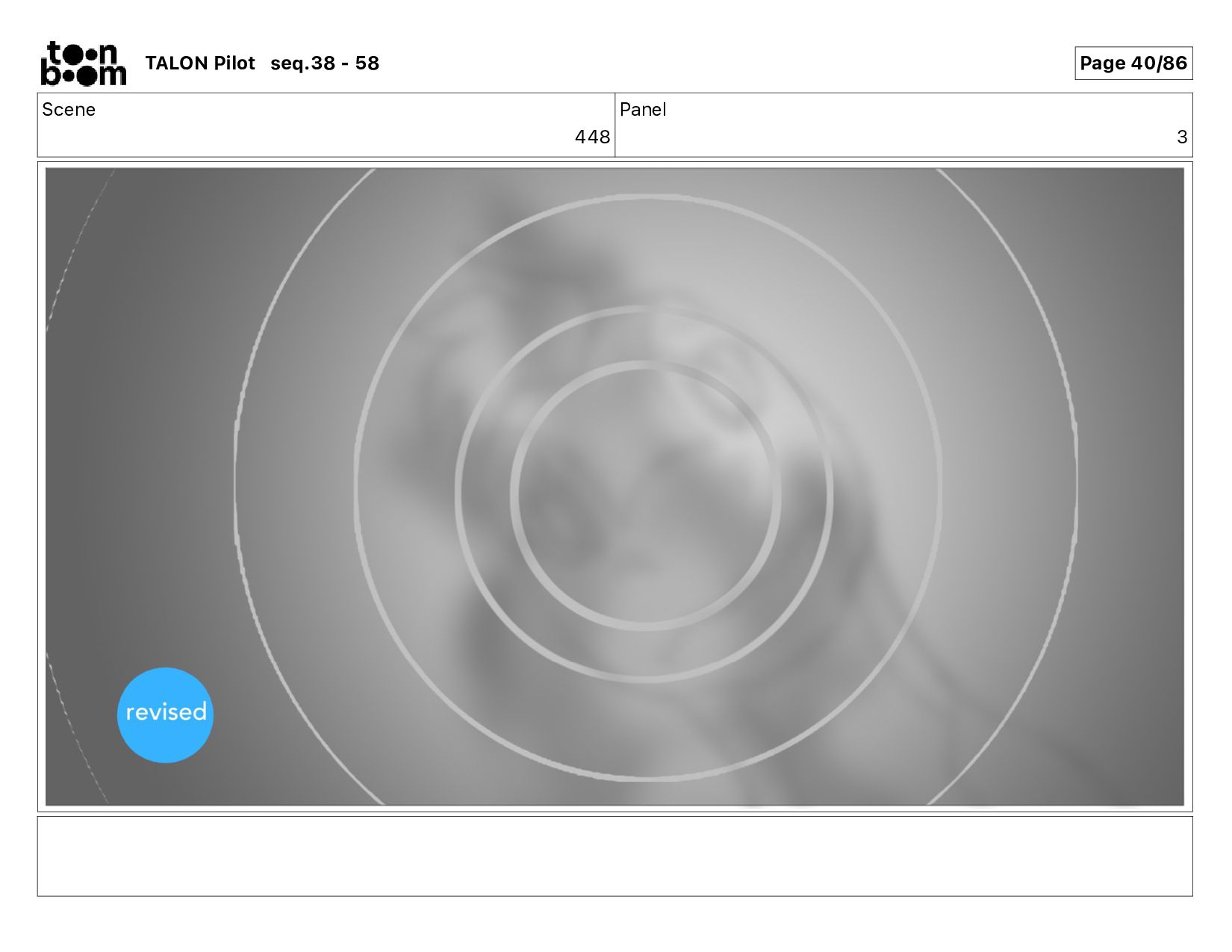Click the 'Page 40/86' page indicator
Screen dimensions: 1232x952
click(x=1133, y=63)
